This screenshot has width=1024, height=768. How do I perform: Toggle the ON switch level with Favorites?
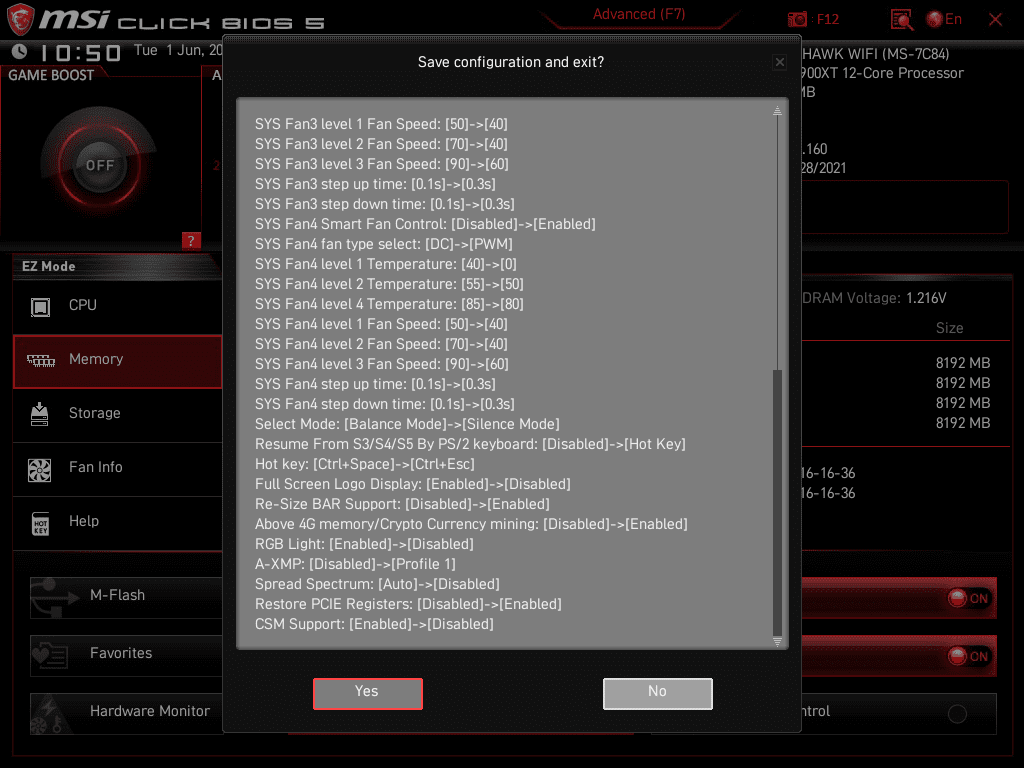968,656
